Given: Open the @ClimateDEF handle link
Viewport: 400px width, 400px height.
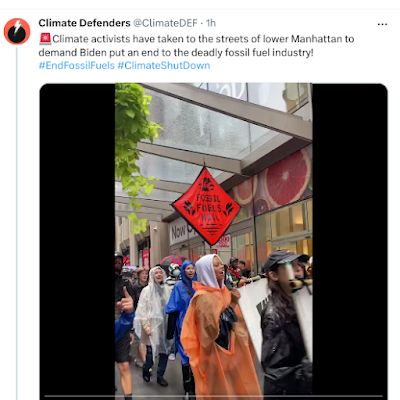Looking at the screenshot, I should [165, 23].
